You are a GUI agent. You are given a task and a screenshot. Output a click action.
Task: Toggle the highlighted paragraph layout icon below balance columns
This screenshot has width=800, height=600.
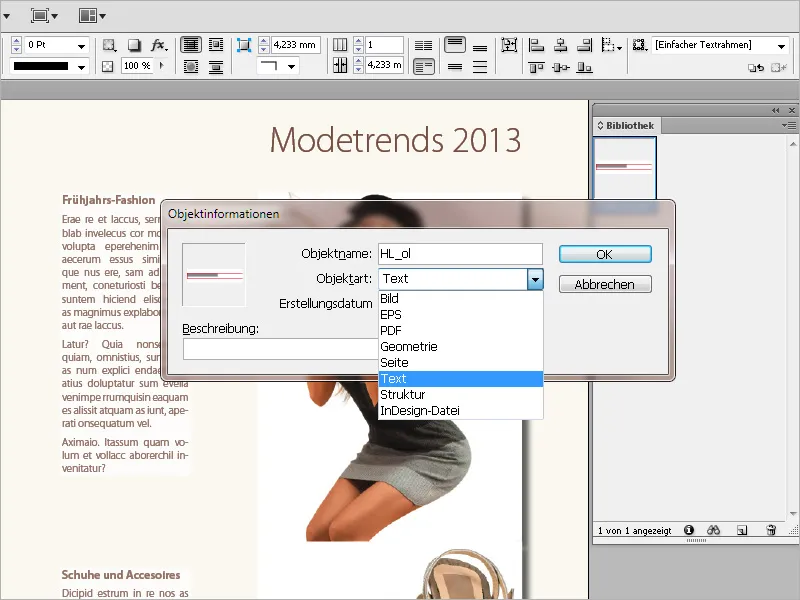[x=423, y=67]
